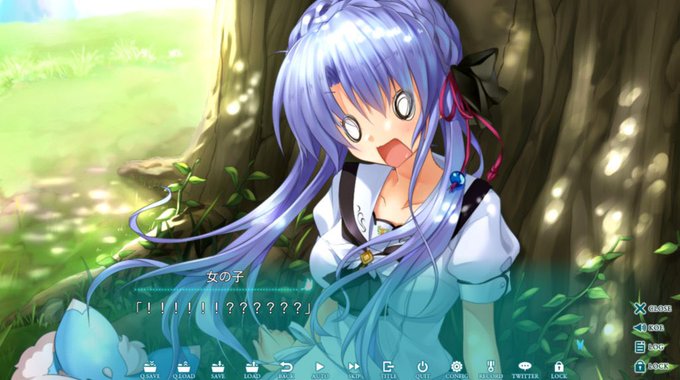Hide the message window with CLOSE

pos(653,308)
